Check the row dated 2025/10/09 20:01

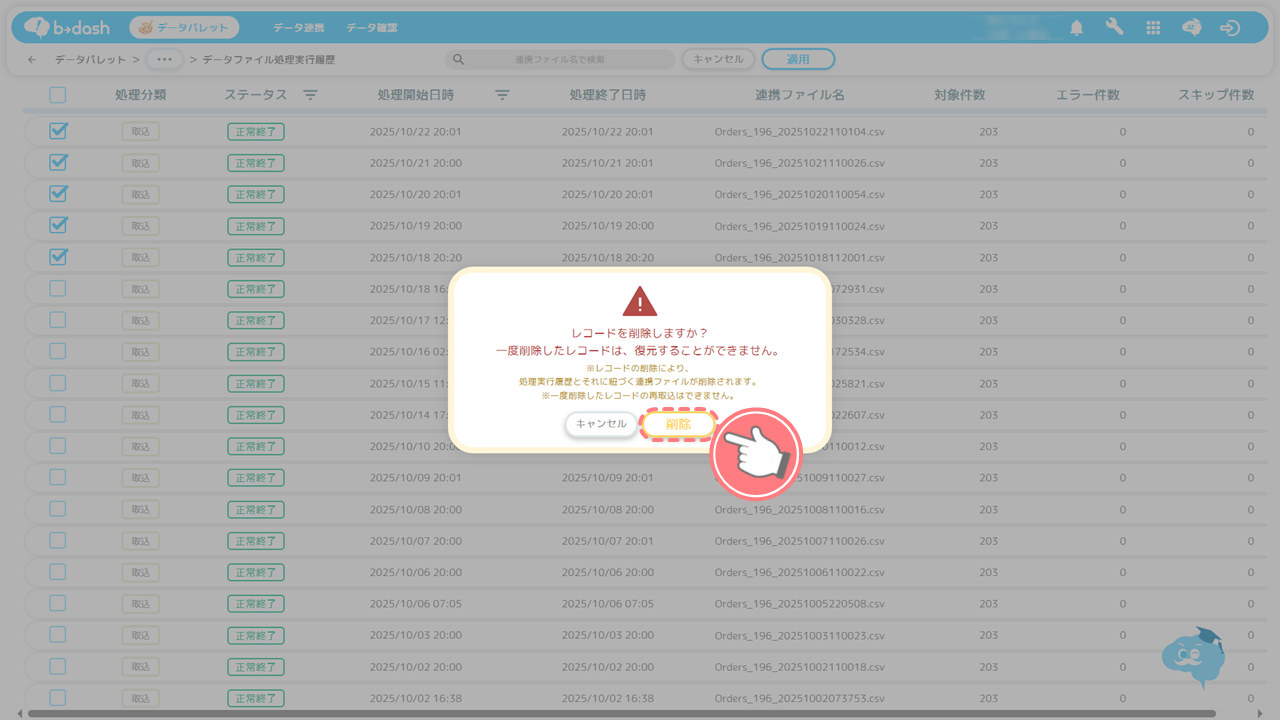point(58,478)
